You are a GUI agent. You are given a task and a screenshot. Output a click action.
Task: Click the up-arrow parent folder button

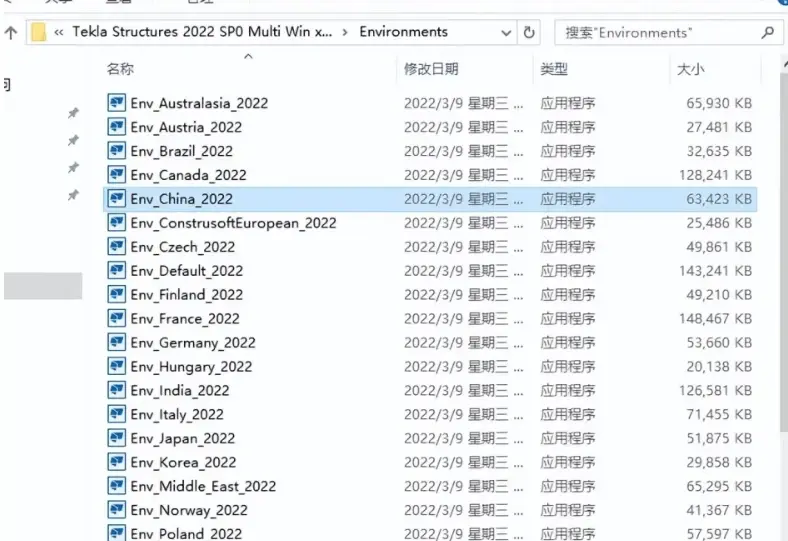pos(11,33)
